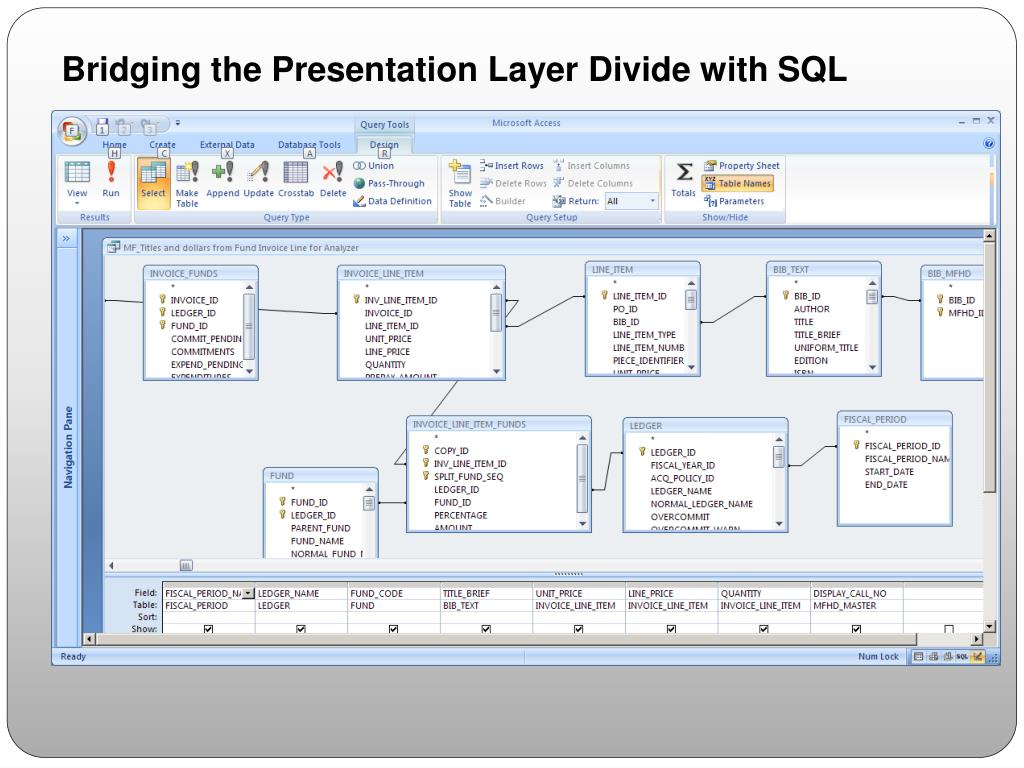
Task: Click Delete Rows in Query Setup
Action: point(513,184)
